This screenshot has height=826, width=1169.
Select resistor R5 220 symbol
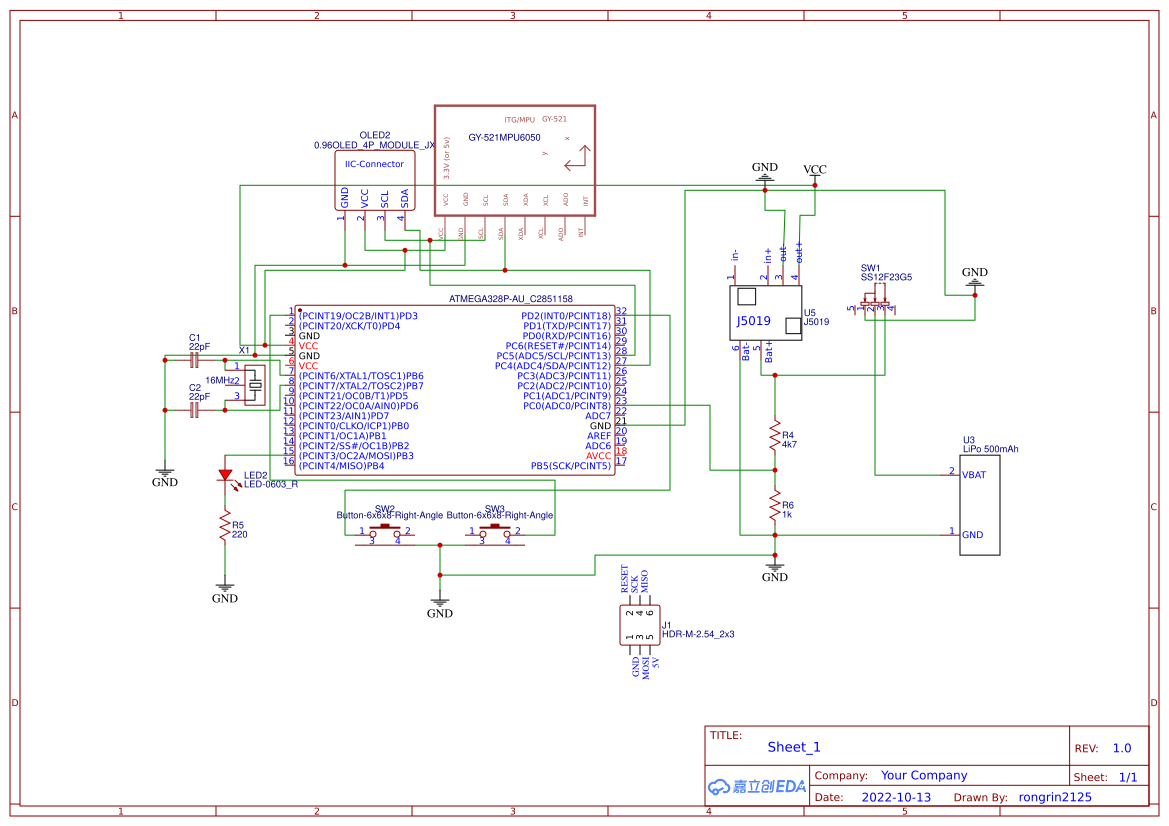pyautogui.click(x=226, y=524)
